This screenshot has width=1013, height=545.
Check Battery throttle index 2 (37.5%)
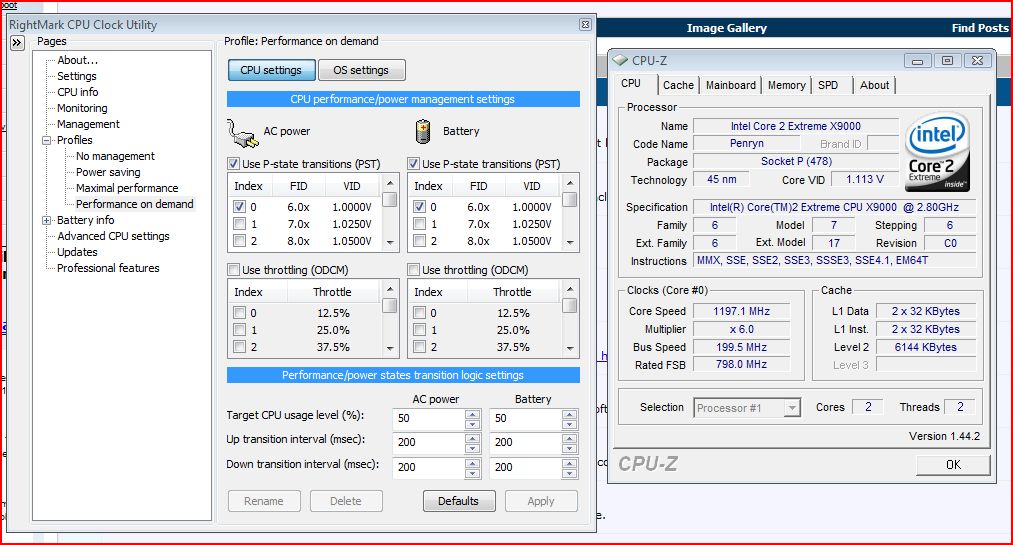[419, 347]
